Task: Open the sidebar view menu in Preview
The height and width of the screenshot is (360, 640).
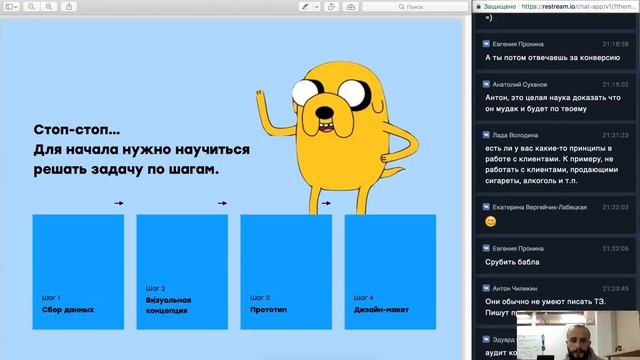Action: 11,7
